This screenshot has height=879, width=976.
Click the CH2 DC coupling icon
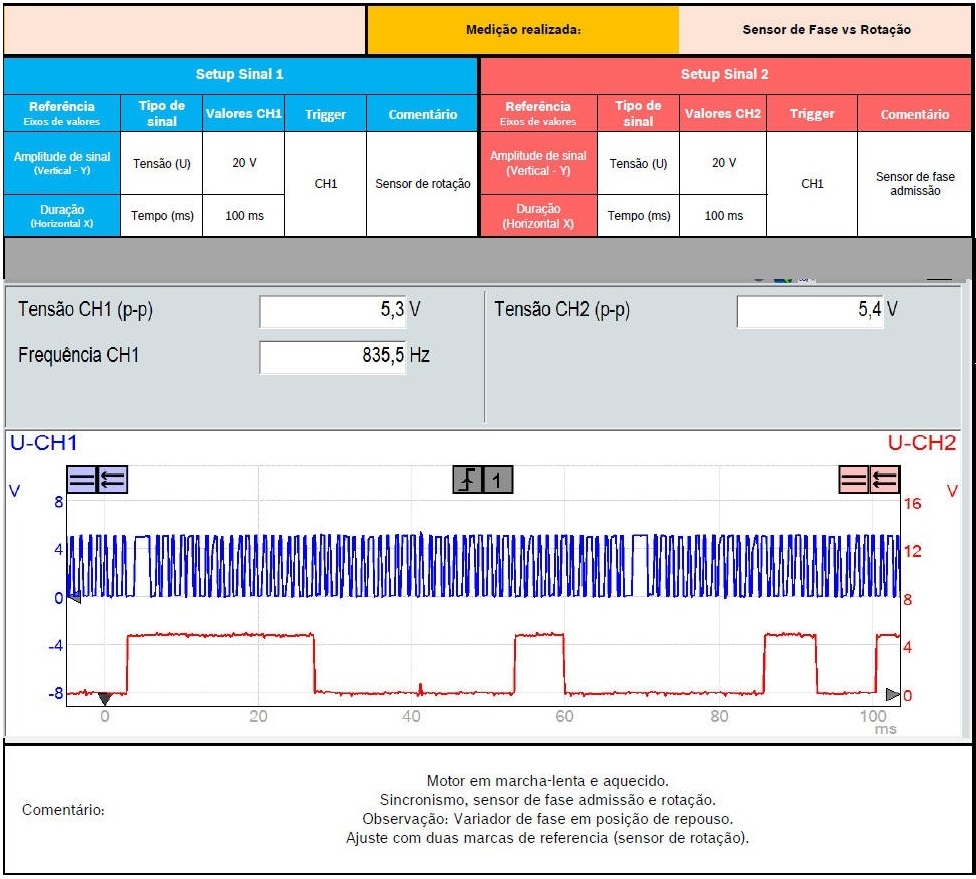[x=854, y=481]
